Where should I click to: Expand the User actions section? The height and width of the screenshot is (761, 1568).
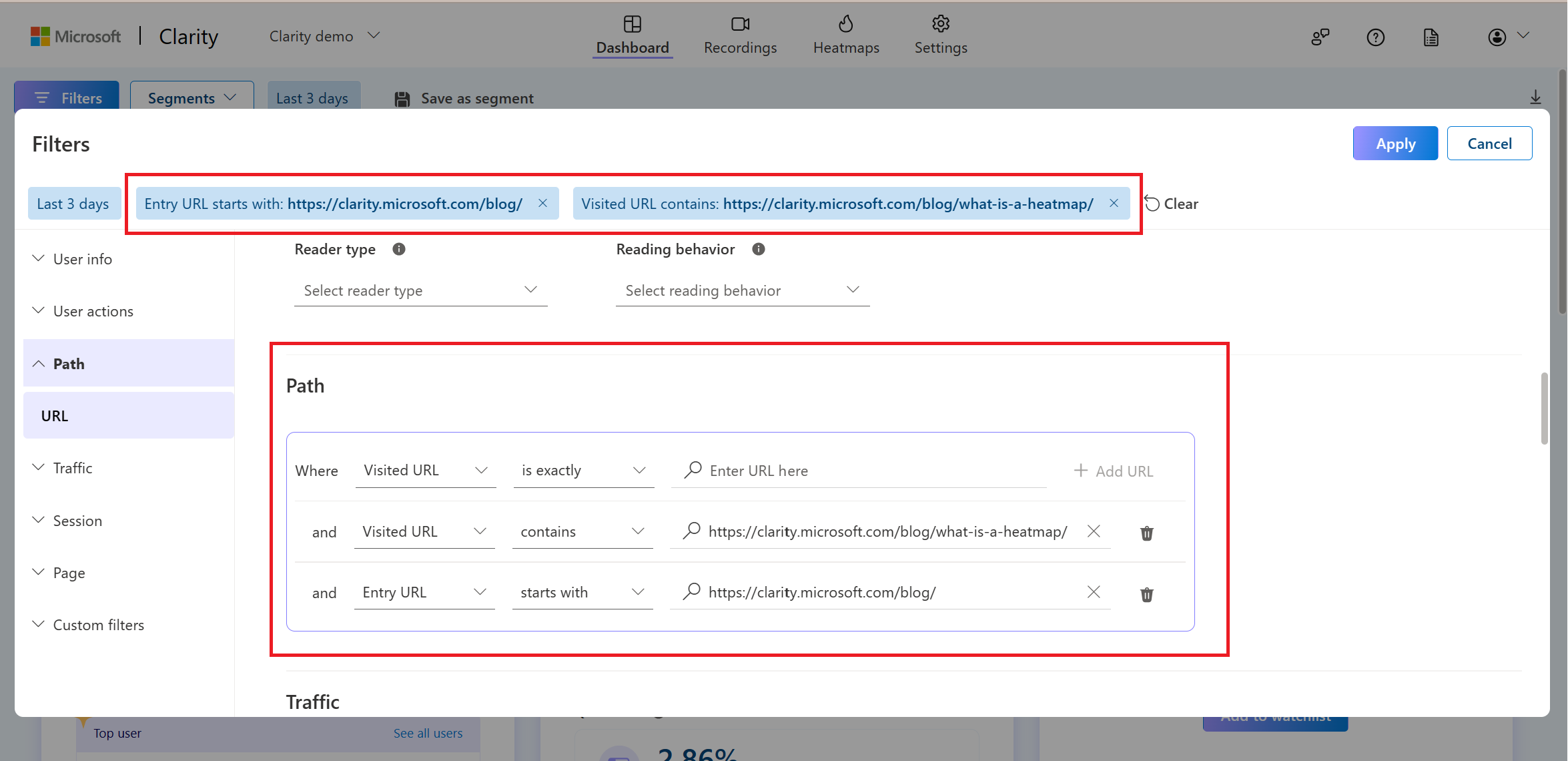(x=128, y=311)
